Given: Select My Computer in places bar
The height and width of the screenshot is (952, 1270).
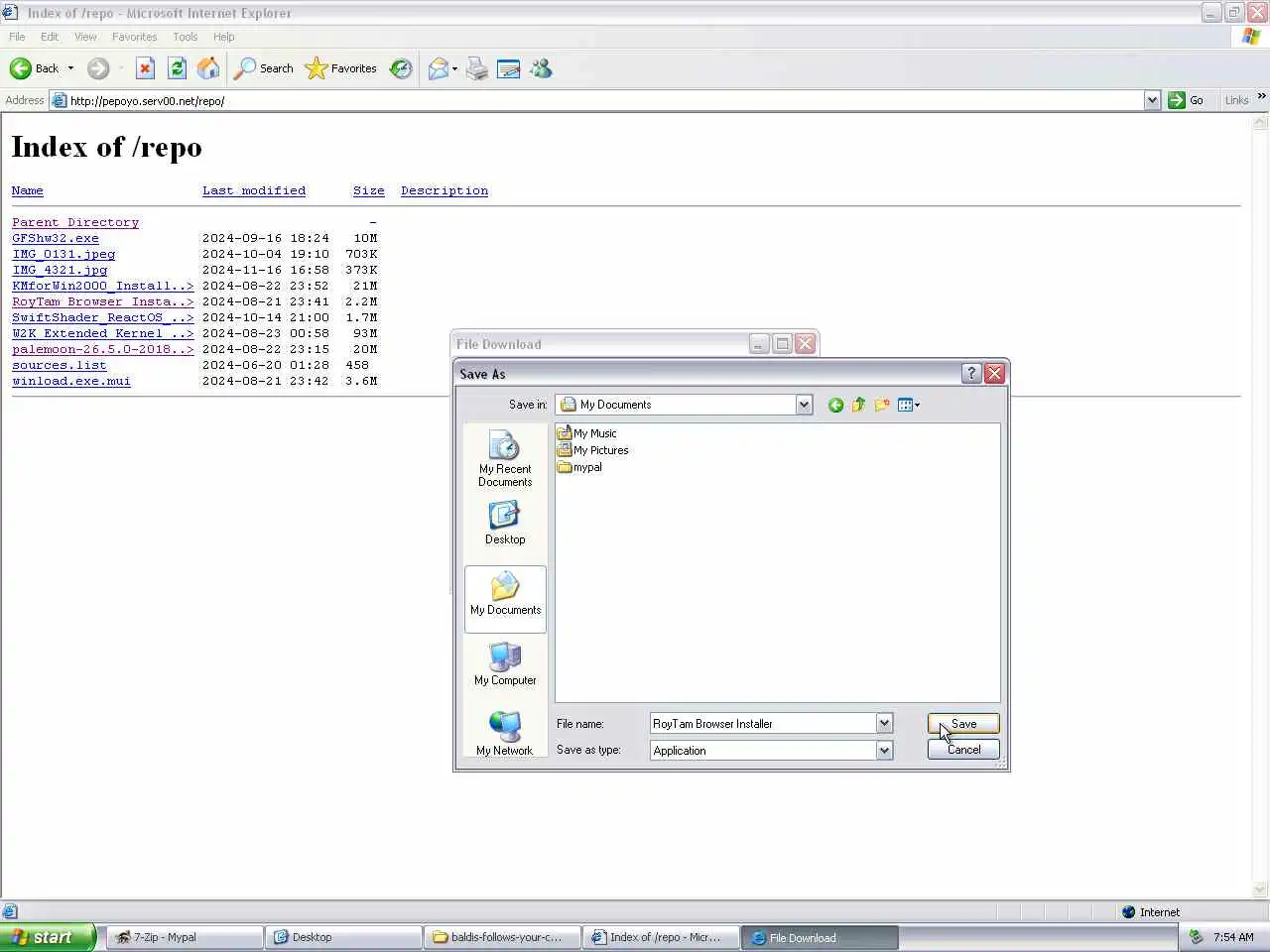Looking at the screenshot, I should click(505, 664).
